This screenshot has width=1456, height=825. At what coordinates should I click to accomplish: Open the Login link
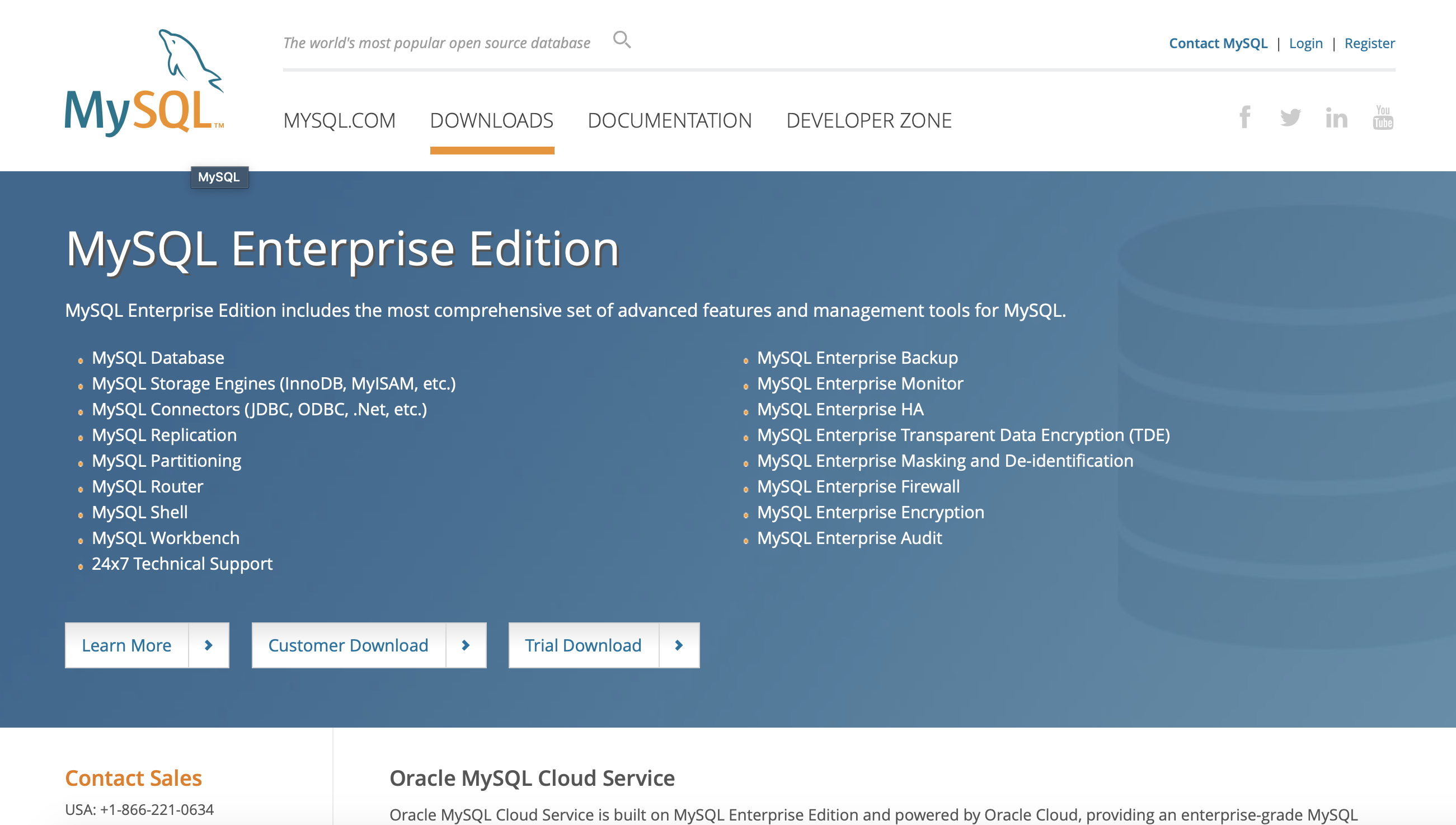tap(1305, 43)
